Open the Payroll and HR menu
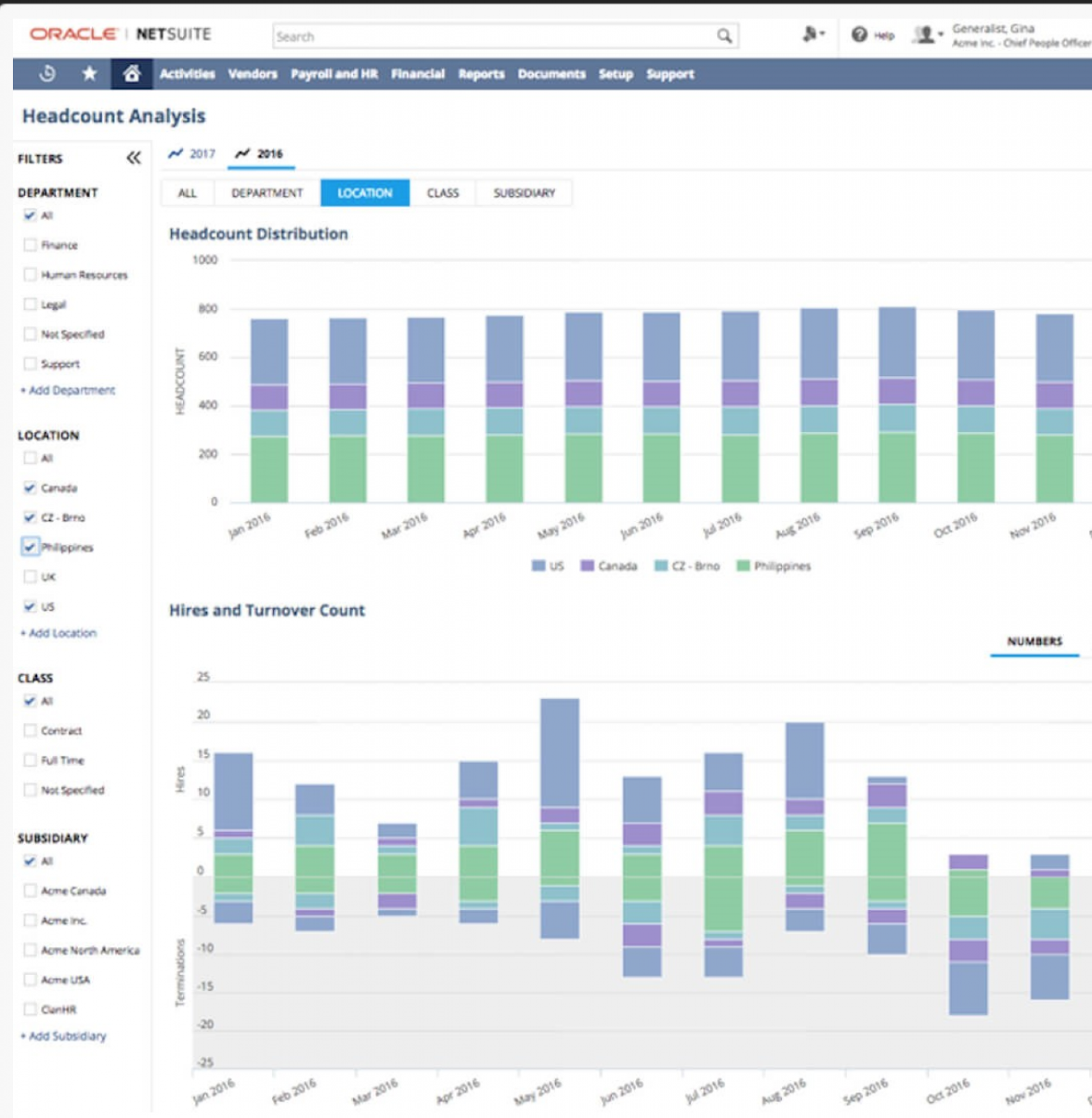Viewport: 1092px width, 1118px height. click(334, 74)
